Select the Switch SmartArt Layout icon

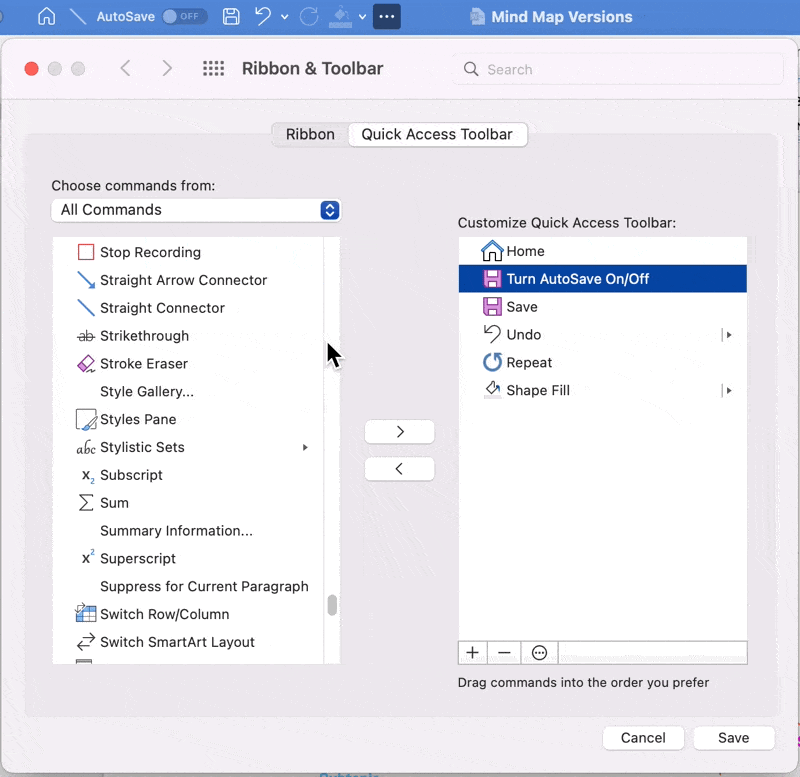(x=86, y=641)
